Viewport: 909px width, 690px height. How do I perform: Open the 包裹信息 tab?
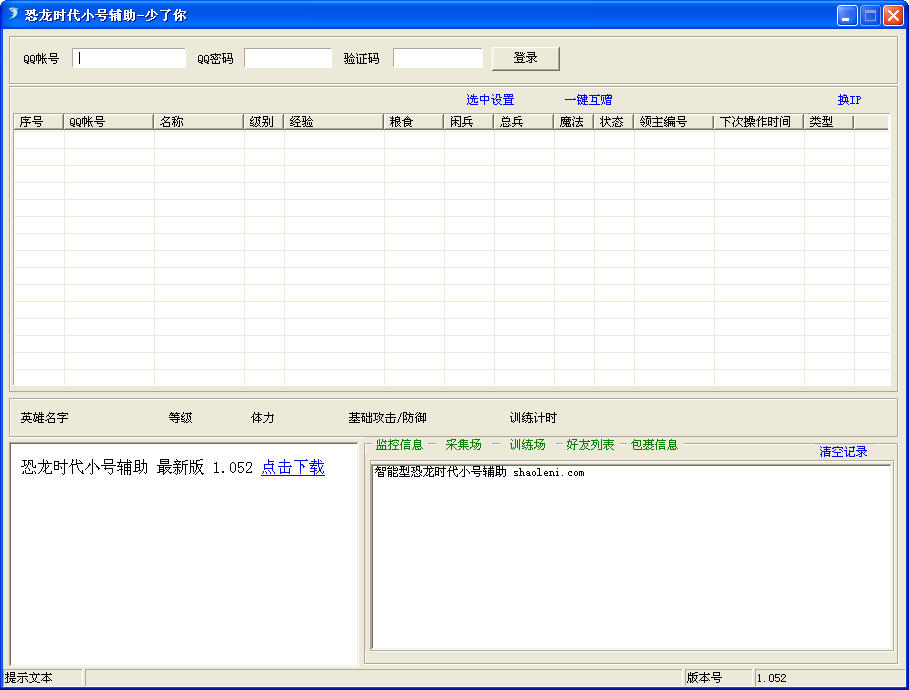(x=654, y=445)
